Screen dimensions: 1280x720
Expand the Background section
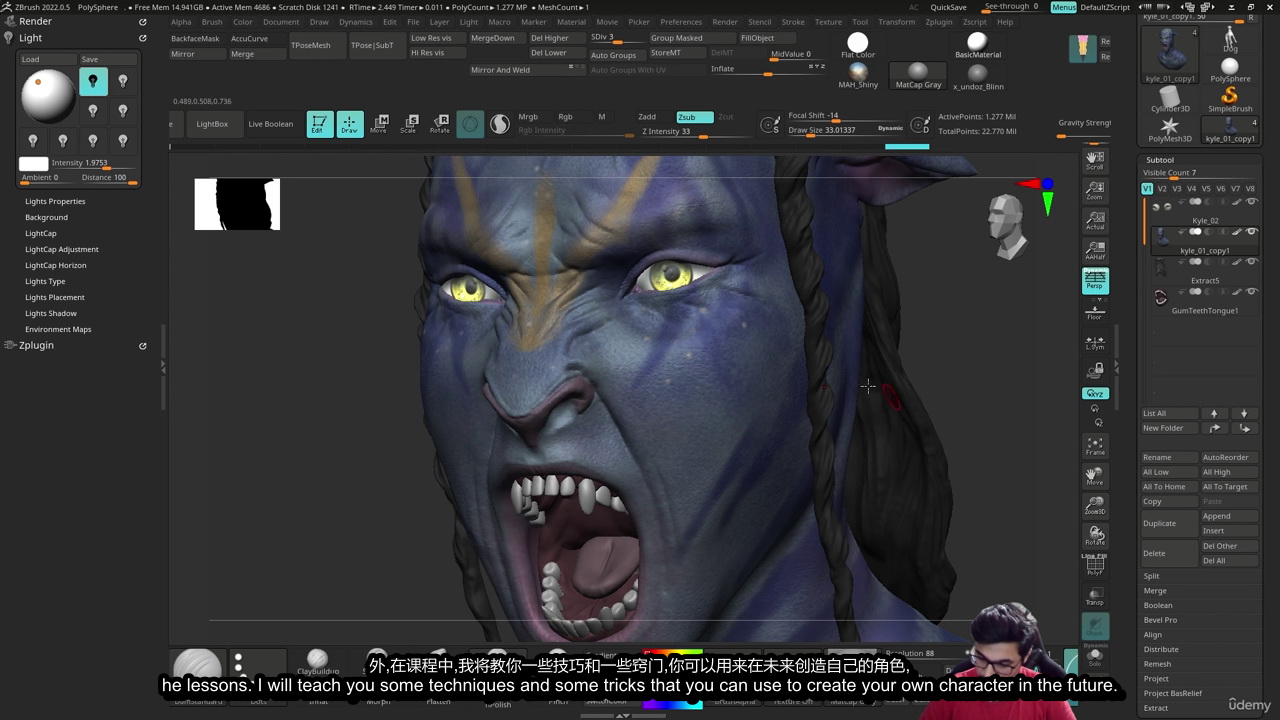point(46,217)
